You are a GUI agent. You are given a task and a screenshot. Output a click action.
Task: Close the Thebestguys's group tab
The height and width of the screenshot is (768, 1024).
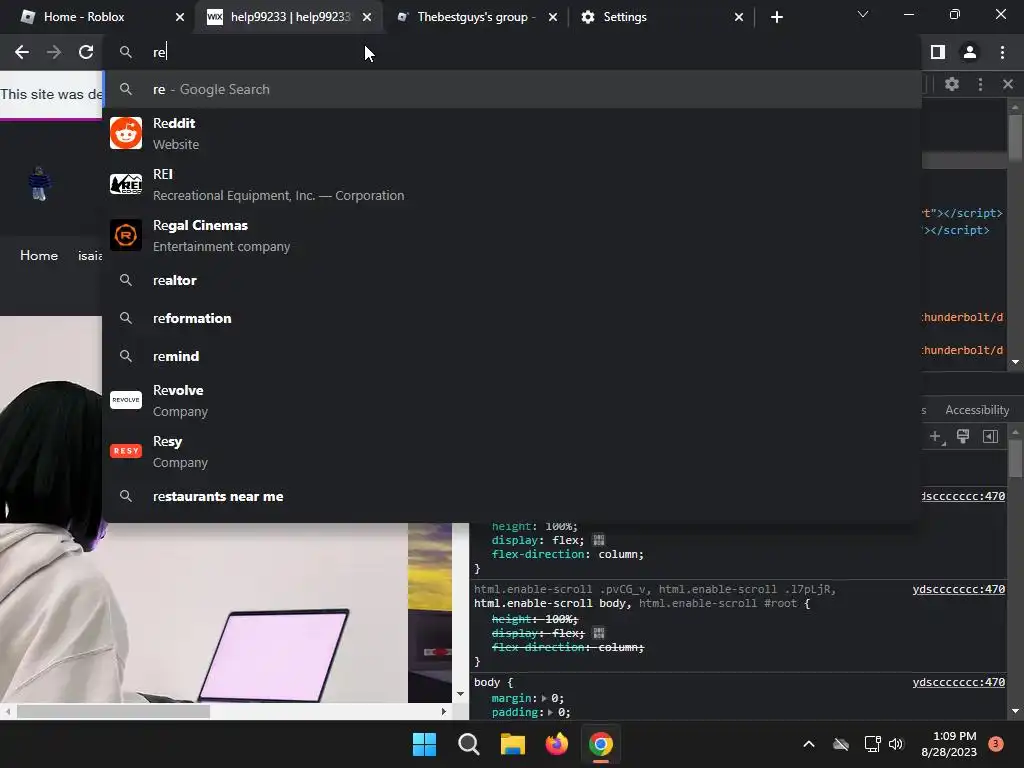[x=553, y=18]
